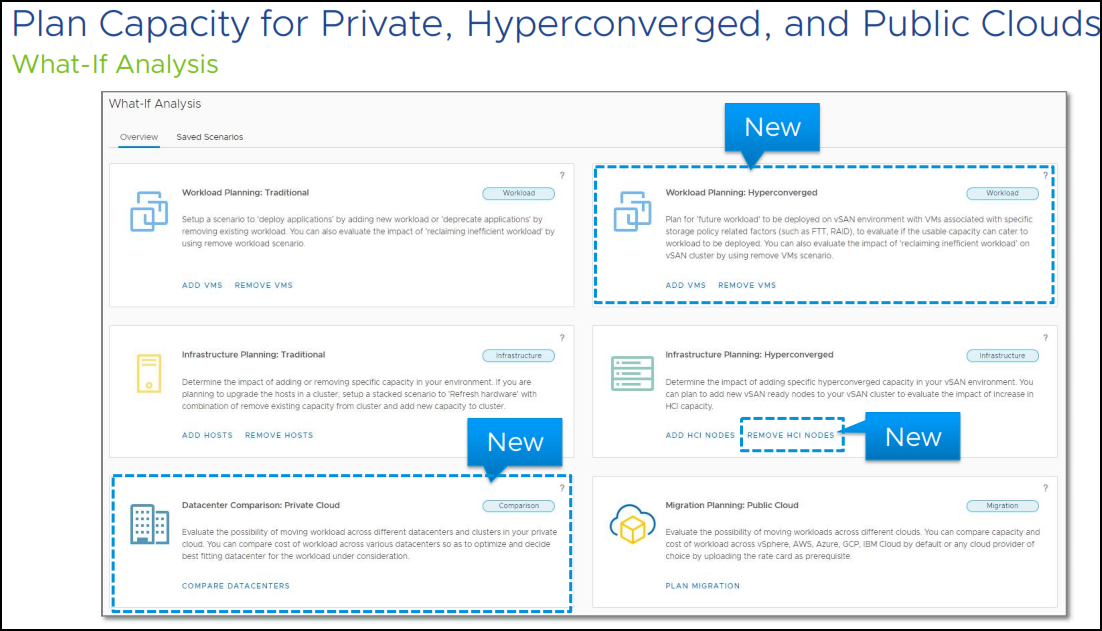The height and width of the screenshot is (631, 1102).
Task: Click the 'What-If Analysis' panel heading
Action: tap(155, 104)
